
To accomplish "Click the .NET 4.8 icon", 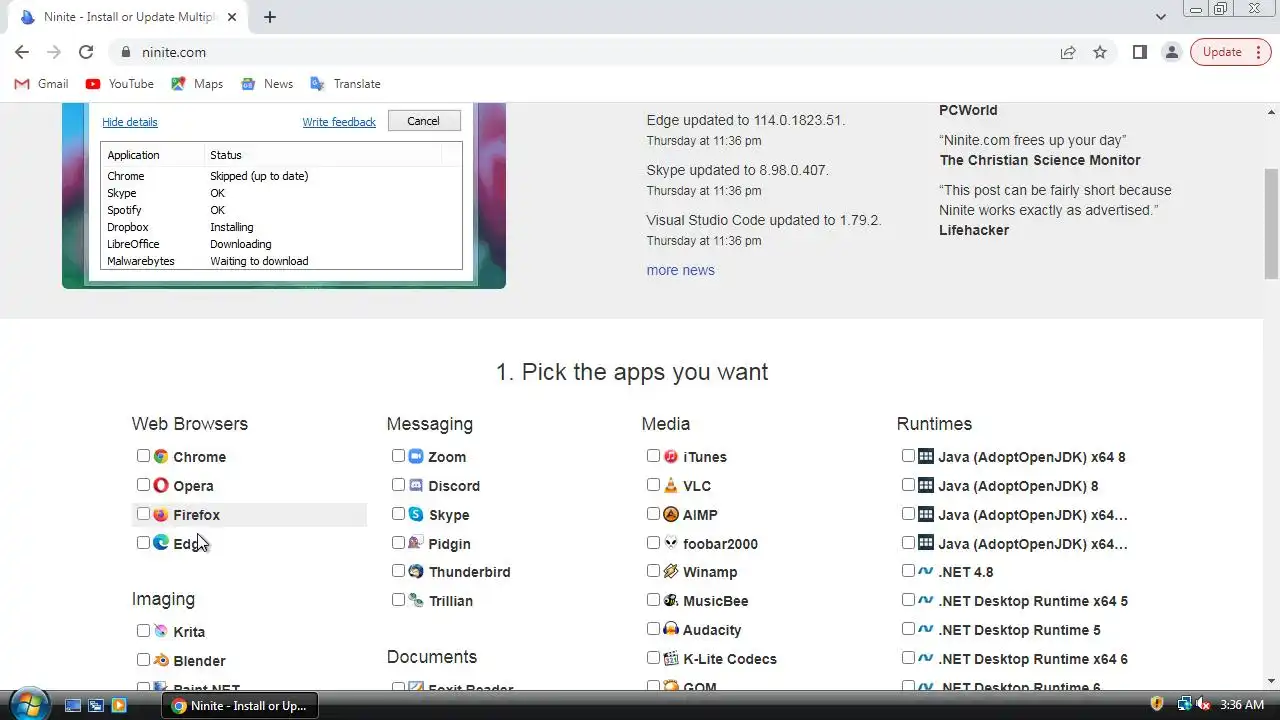I will (x=926, y=571).
